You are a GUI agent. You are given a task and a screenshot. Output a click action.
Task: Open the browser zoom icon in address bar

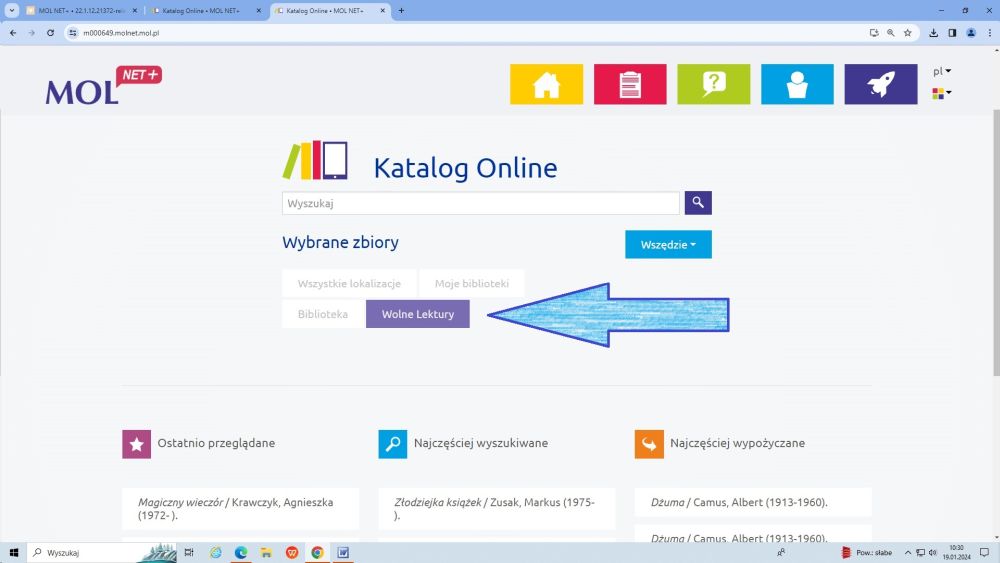click(x=891, y=33)
